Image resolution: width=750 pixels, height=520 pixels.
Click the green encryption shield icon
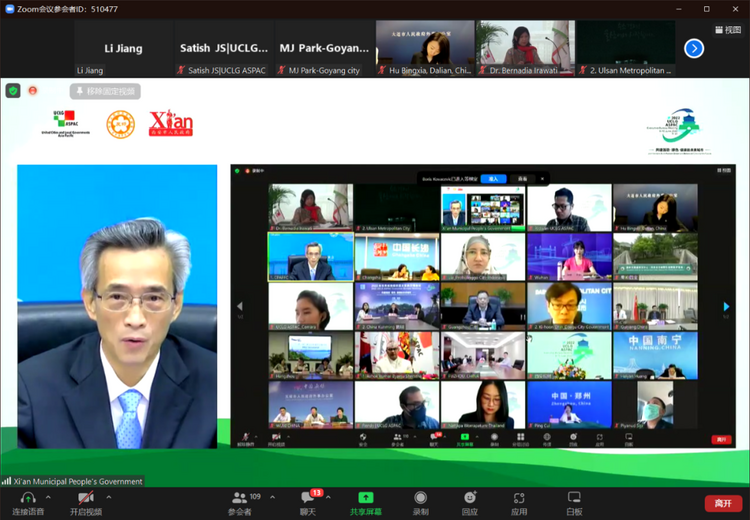tap(13, 90)
